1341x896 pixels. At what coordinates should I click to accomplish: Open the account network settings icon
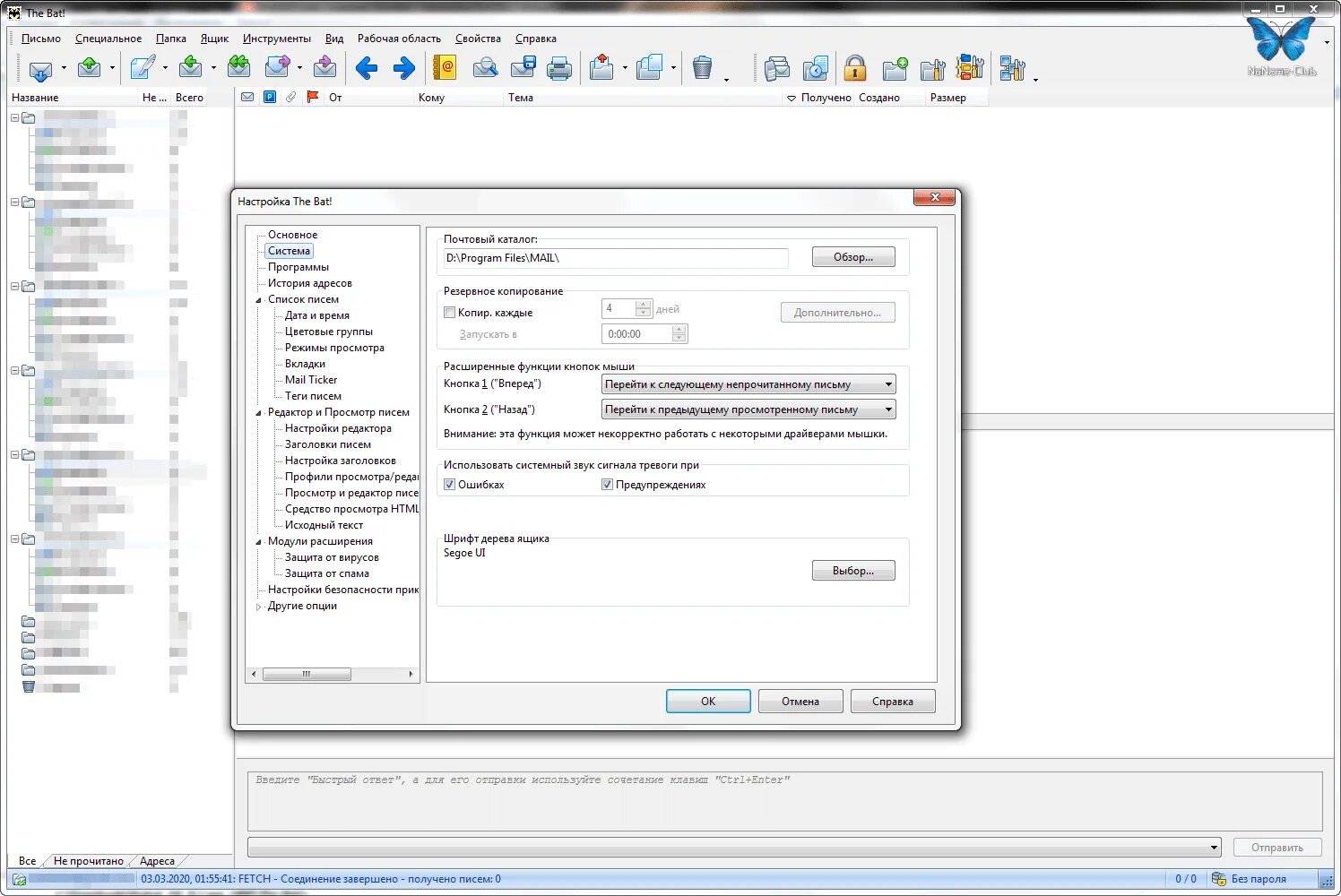click(x=1013, y=68)
